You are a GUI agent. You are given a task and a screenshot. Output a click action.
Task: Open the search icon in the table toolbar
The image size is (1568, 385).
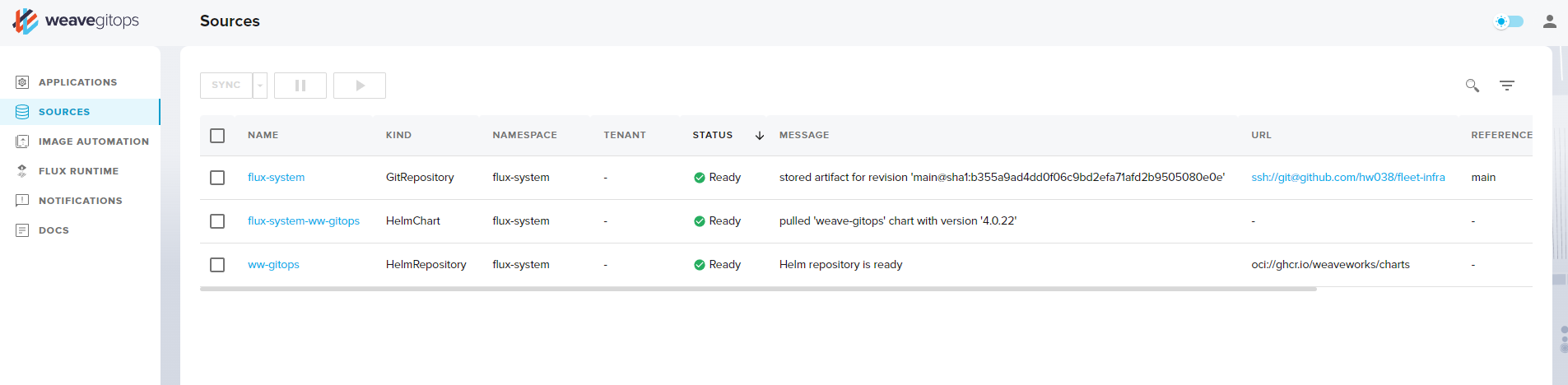click(x=1473, y=86)
